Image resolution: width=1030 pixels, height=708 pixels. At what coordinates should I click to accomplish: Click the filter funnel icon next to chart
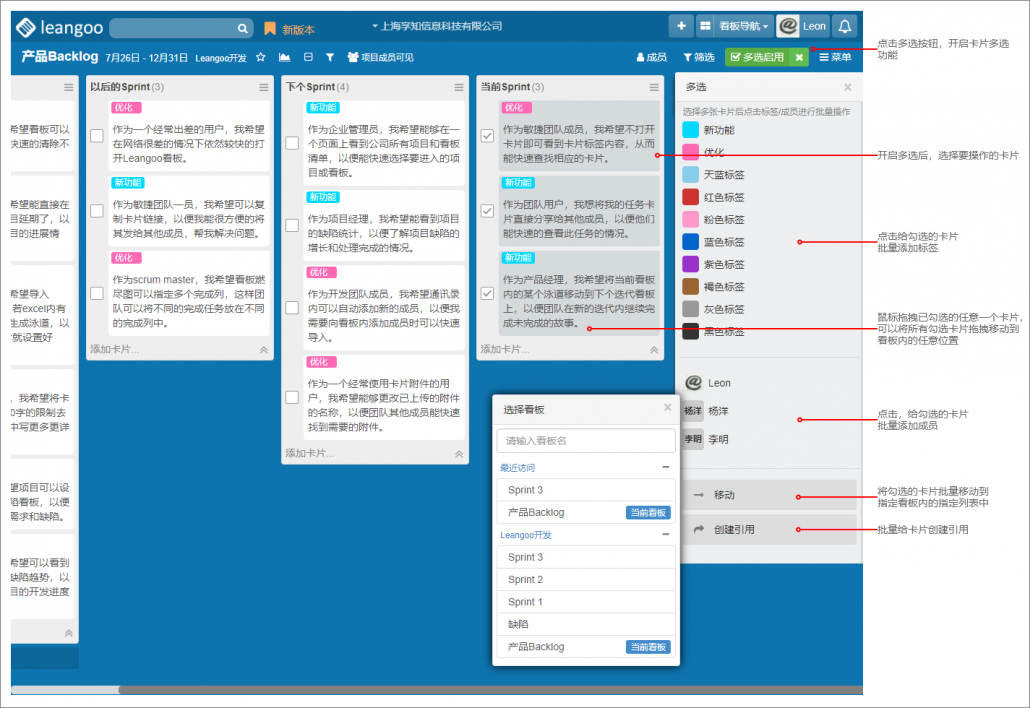[329, 58]
